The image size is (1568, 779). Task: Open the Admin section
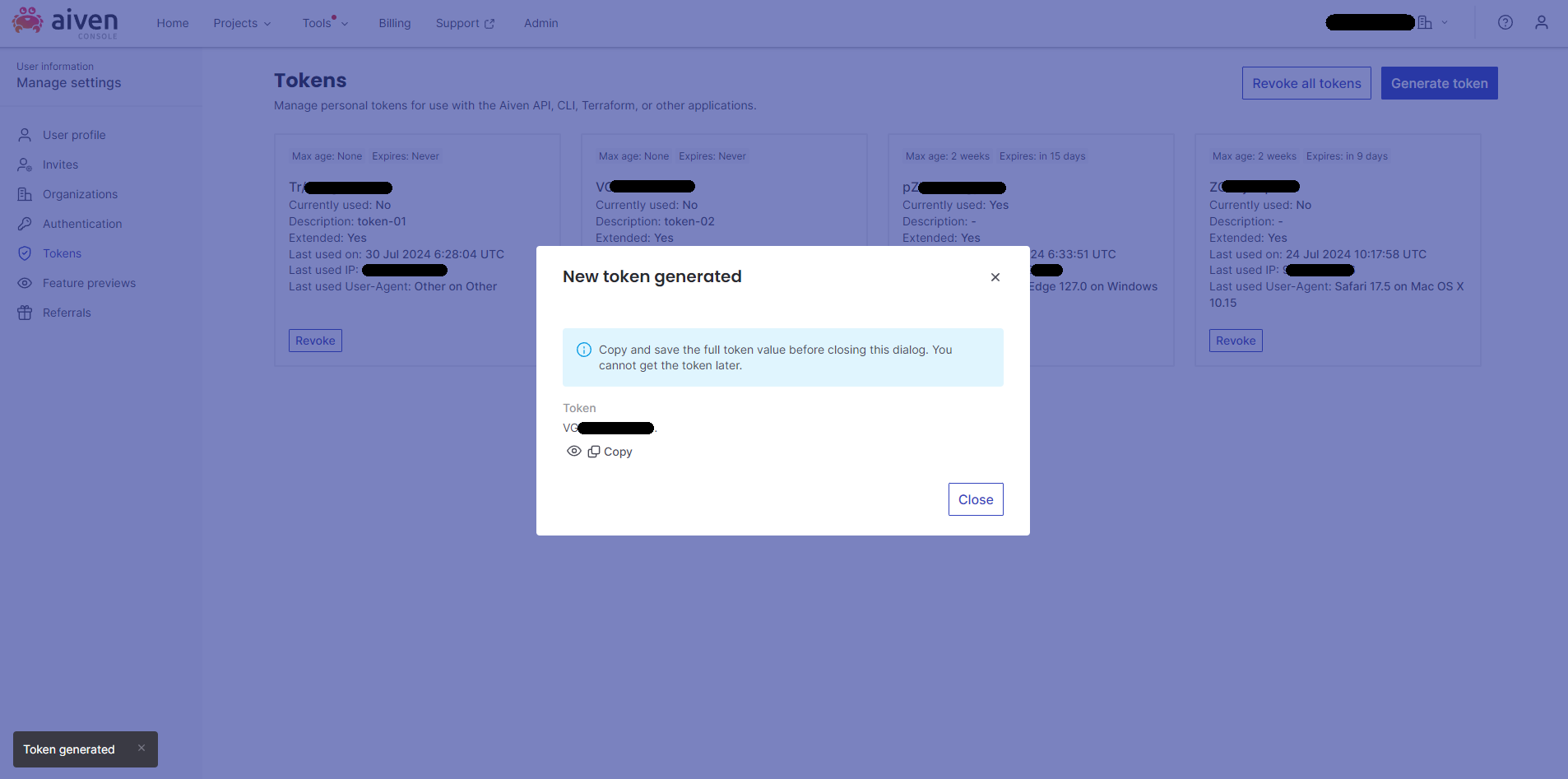coord(540,23)
